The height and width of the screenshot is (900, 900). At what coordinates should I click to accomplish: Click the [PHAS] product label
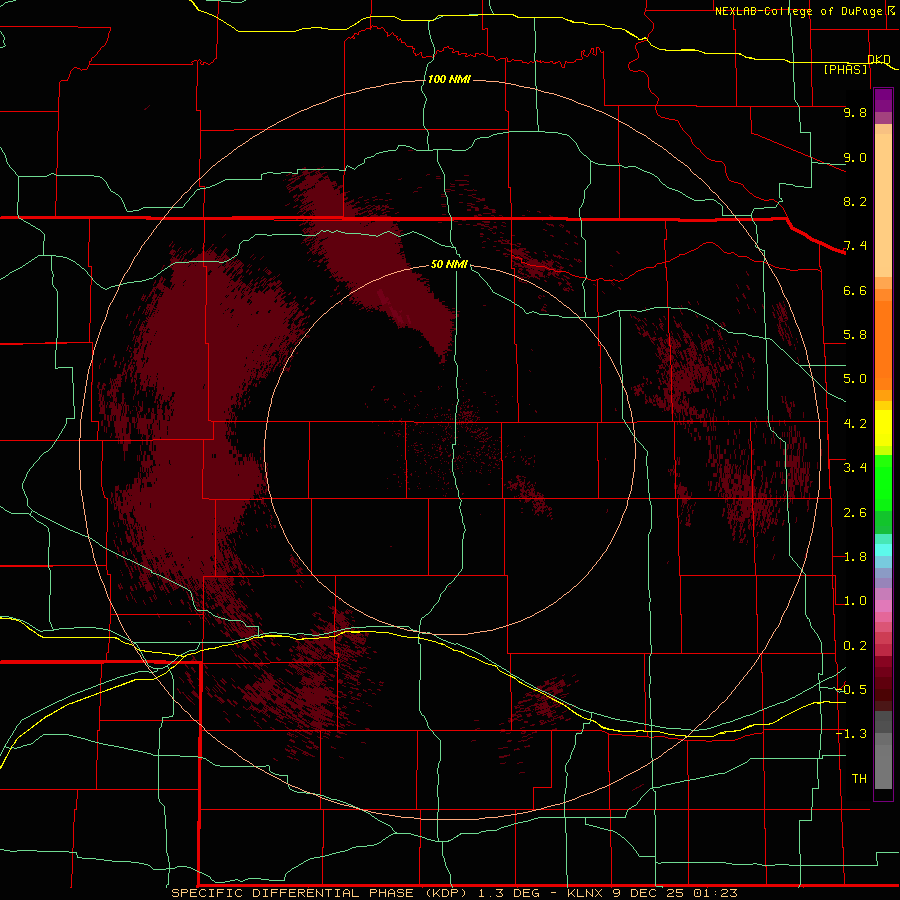[x=845, y=69]
